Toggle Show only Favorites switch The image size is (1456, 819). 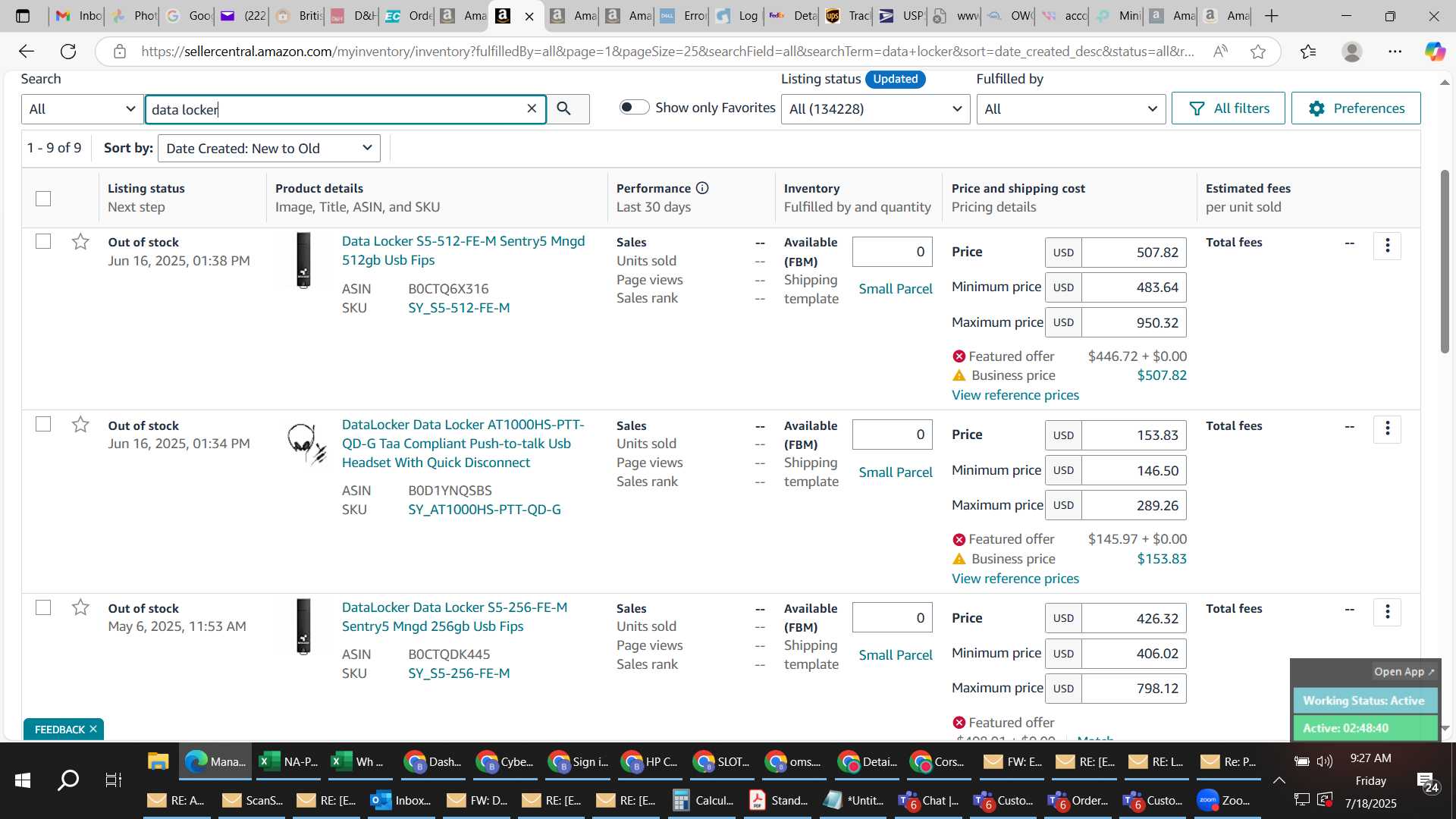[x=634, y=108]
